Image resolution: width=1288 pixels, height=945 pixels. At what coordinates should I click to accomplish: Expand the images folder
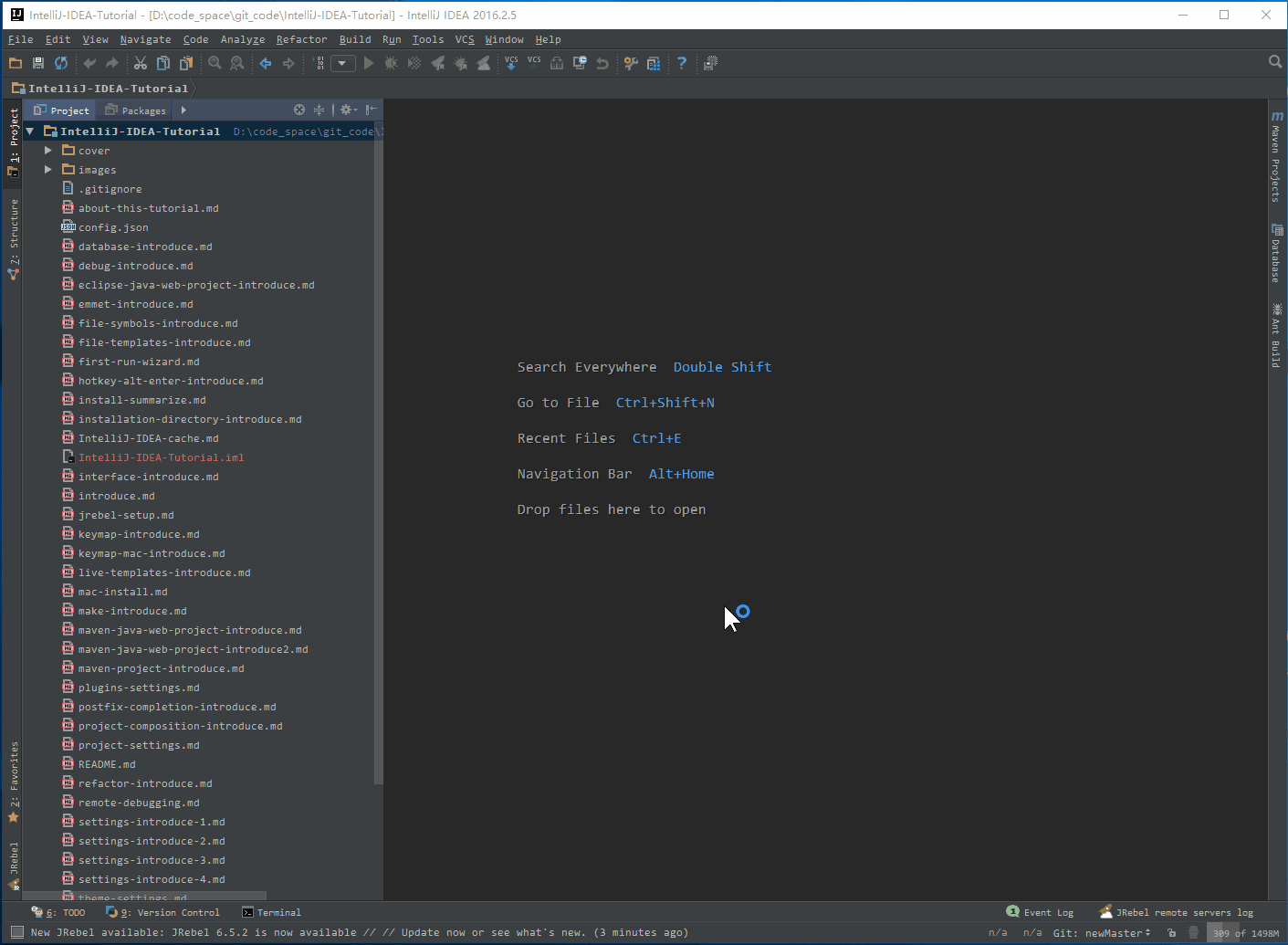pyautogui.click(x=48, y=170)
